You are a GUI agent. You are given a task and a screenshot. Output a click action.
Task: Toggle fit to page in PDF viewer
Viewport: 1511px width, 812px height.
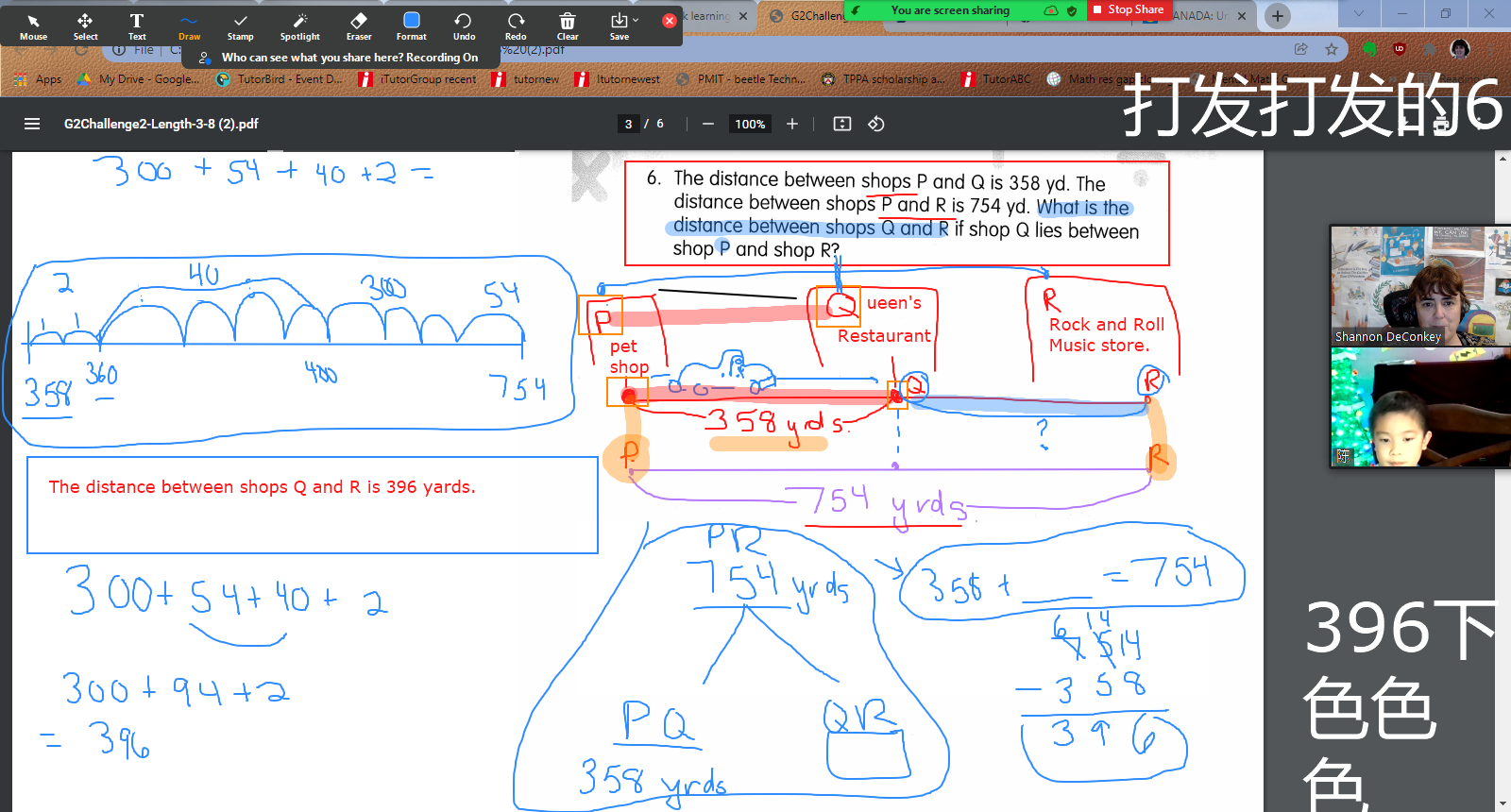point(842,124)
